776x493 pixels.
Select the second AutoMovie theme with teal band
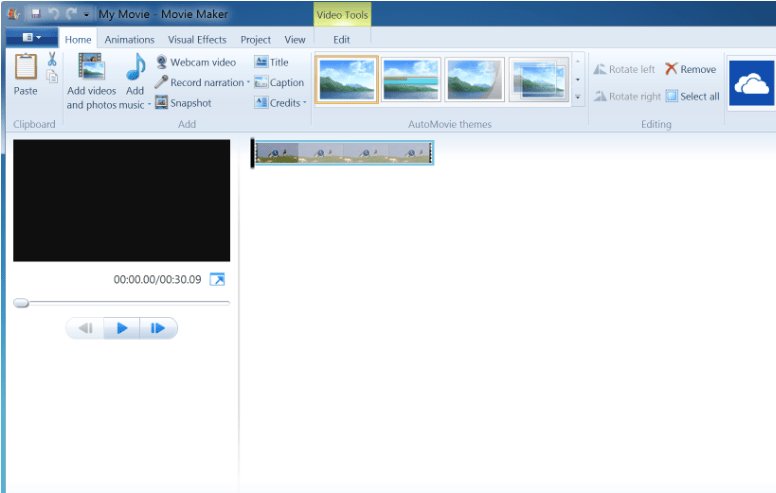tap(411, 79)
